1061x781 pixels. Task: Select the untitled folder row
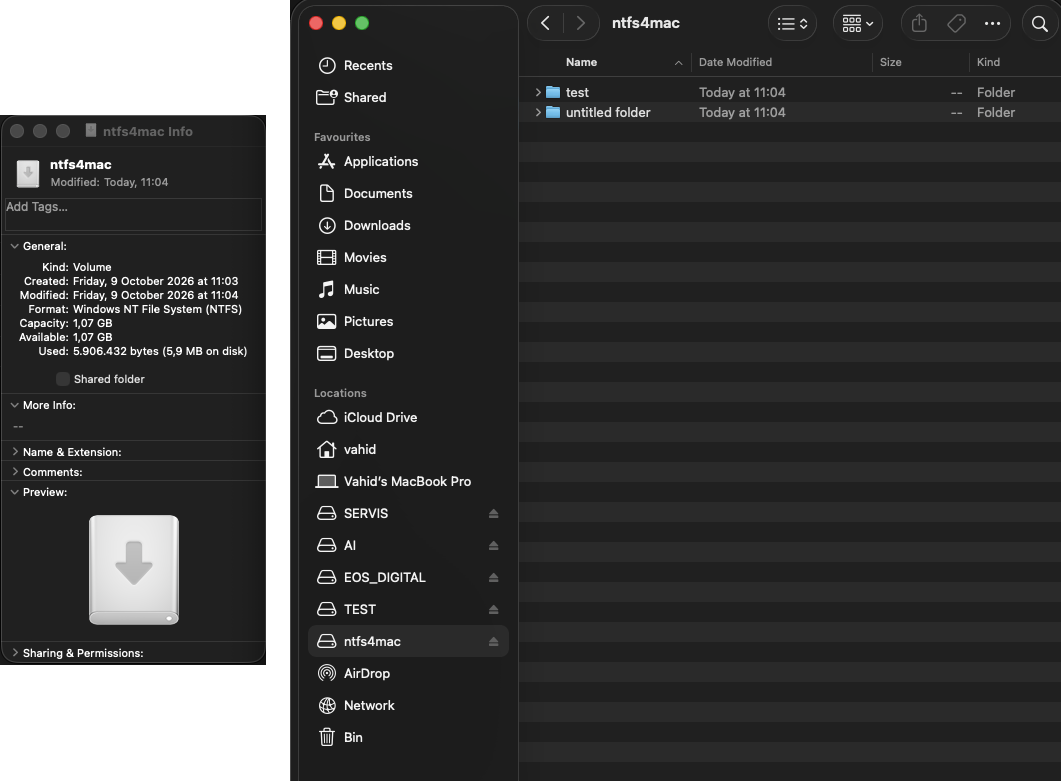790,112
